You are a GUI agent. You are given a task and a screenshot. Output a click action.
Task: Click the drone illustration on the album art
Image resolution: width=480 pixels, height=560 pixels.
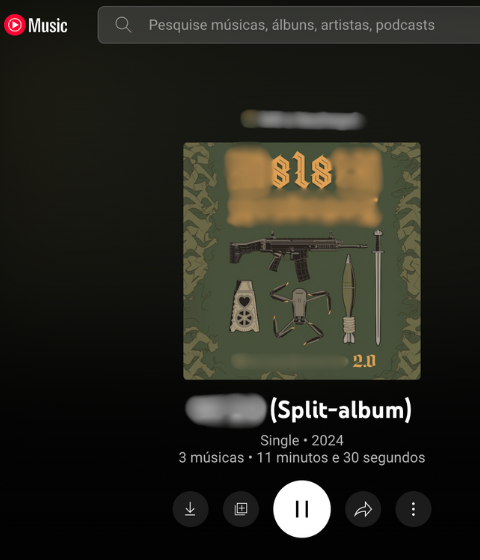[300, 313]
